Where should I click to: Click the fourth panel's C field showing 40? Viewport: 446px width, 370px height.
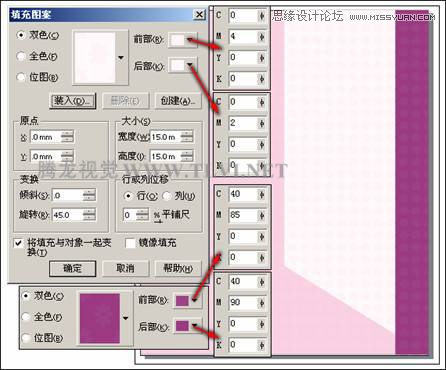243,281
